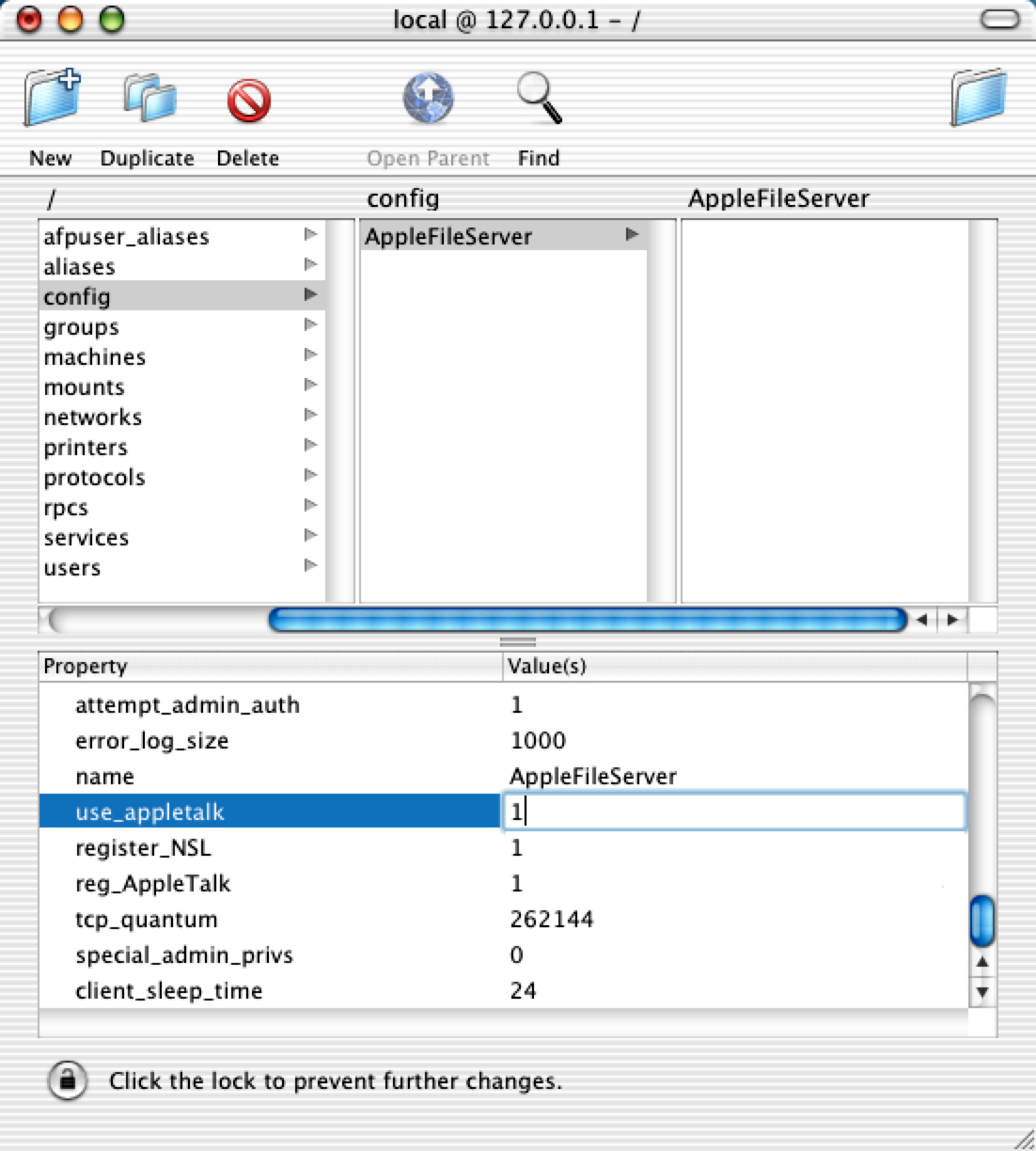Click the New directory toolbar icon
The image size is (1036, 1151).
[52, 97]
